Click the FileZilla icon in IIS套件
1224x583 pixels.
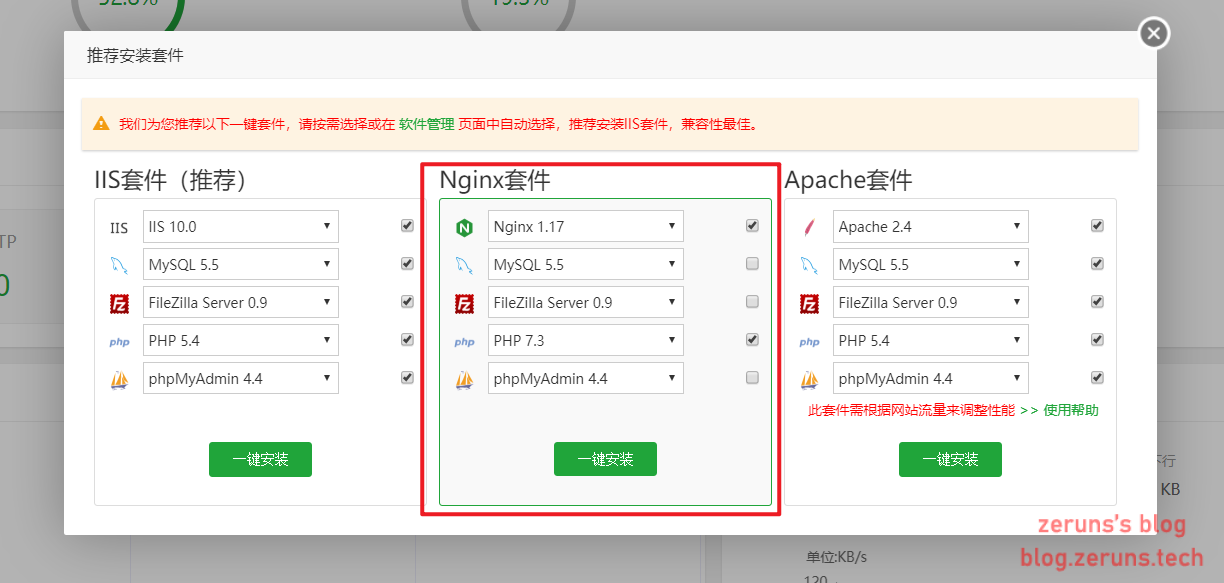point(119,302)
